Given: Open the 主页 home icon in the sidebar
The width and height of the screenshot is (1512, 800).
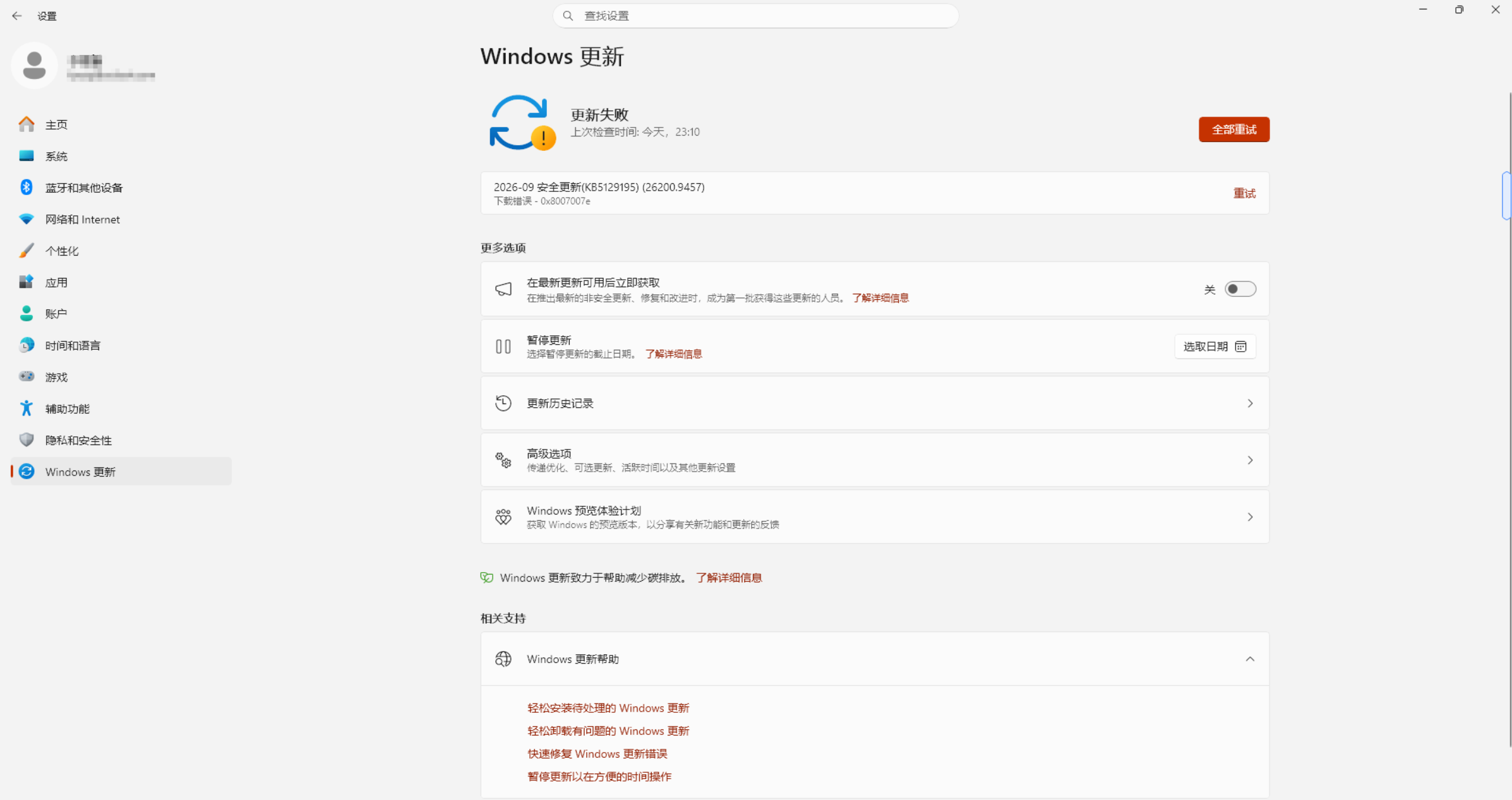Looking at the screenshot, I should (27, 124).
